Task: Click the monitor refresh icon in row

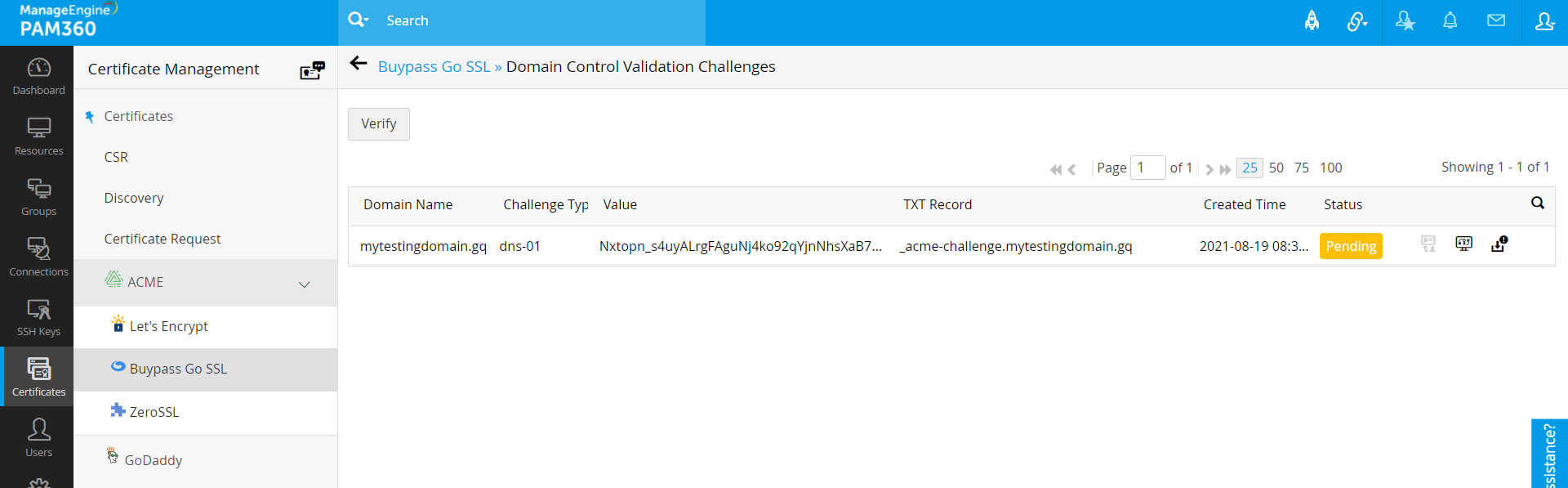Action: [1463, 244]
